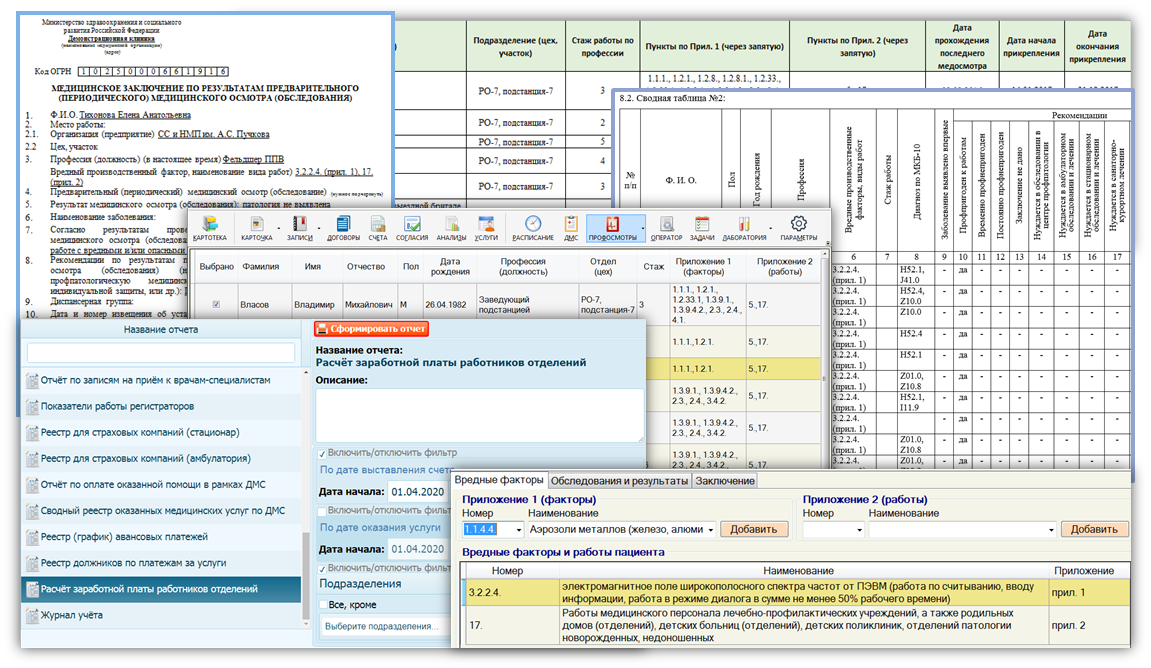Open the Счета section icon

pyautogui.click(x=377, y=227)
